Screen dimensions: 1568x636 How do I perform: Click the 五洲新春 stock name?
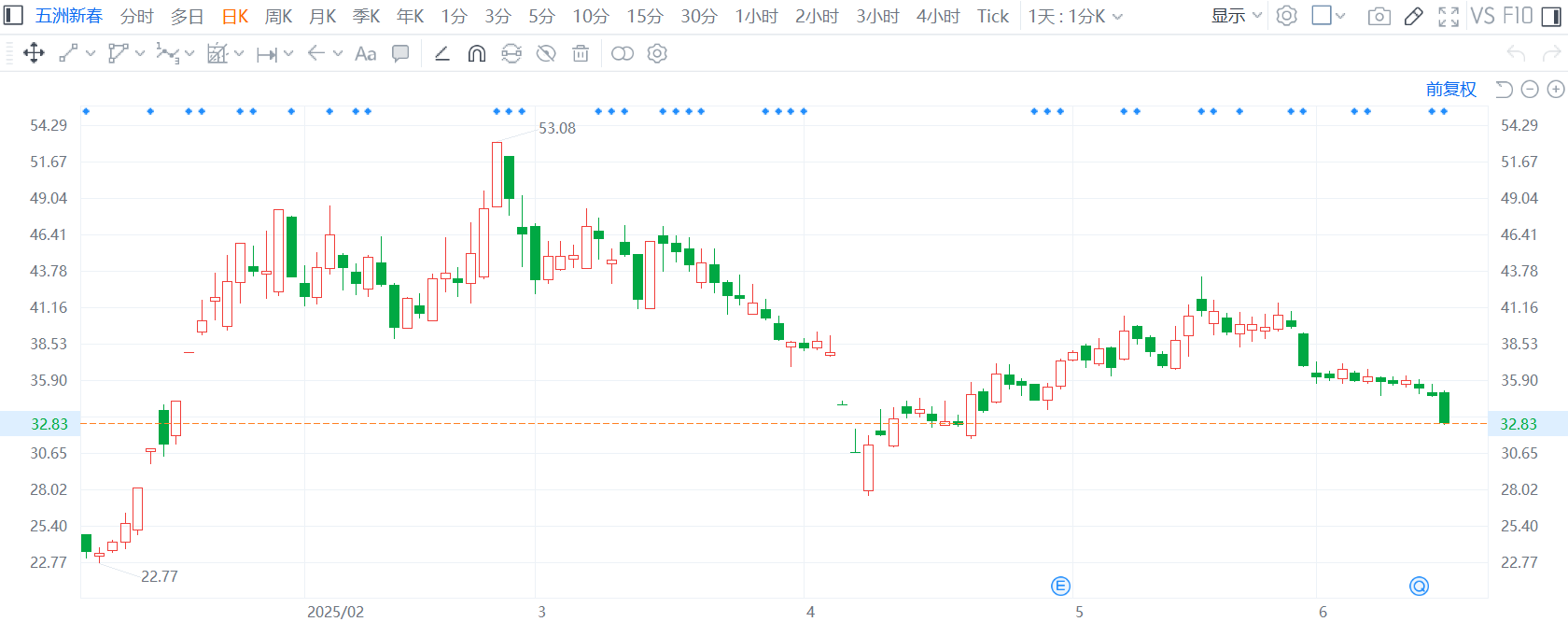click(69, 16)
